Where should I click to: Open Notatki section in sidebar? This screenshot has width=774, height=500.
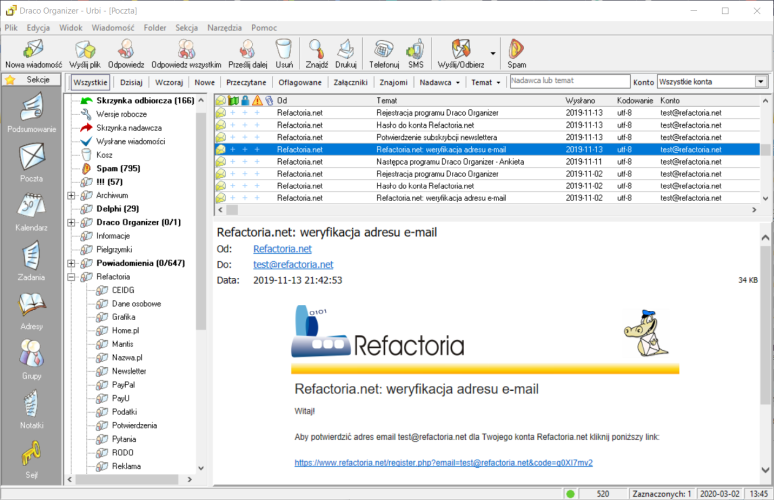pyautogui.click(x=32, y=410)
